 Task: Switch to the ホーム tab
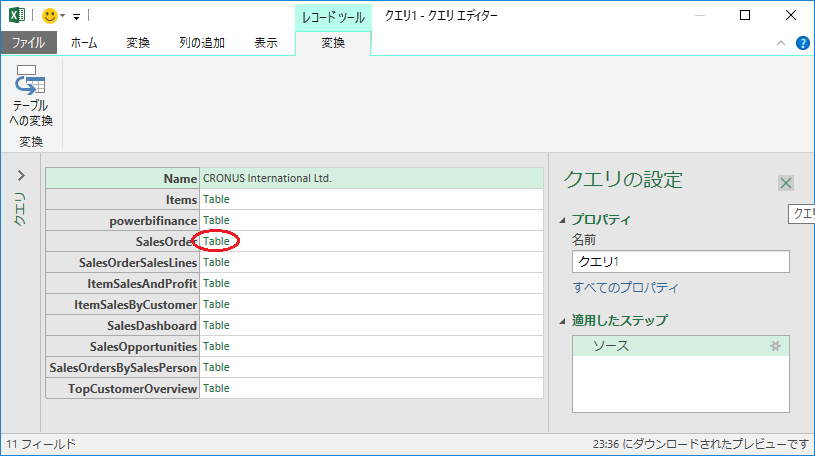coord(84,43)
